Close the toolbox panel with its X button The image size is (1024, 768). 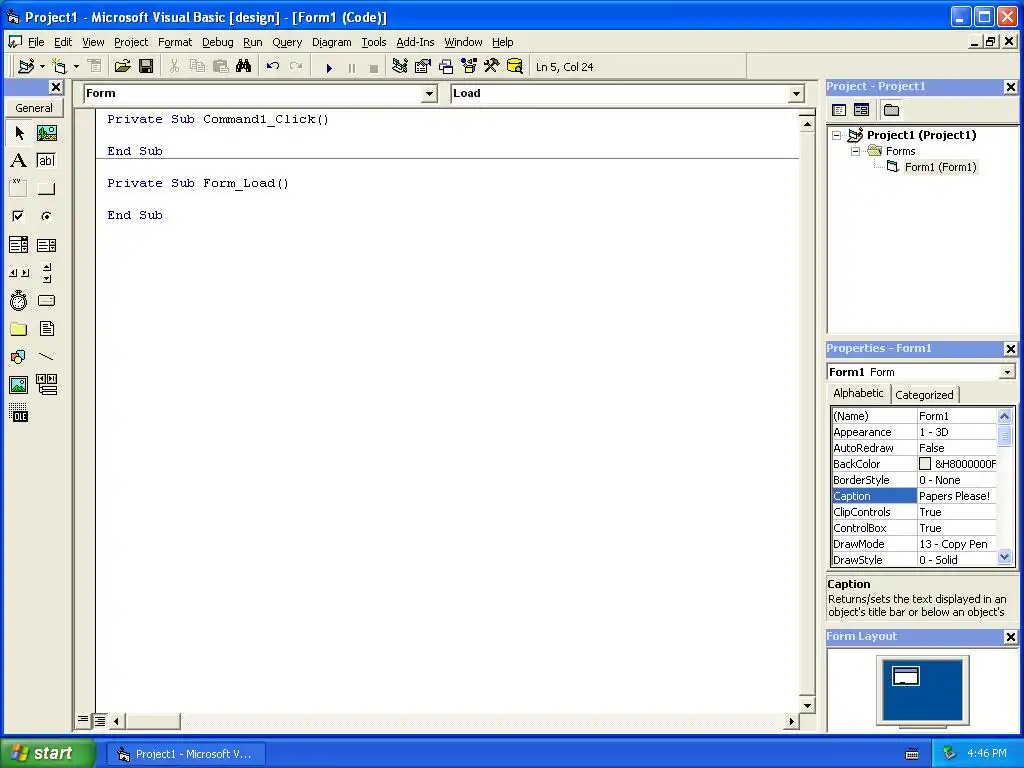coord(56,87)
